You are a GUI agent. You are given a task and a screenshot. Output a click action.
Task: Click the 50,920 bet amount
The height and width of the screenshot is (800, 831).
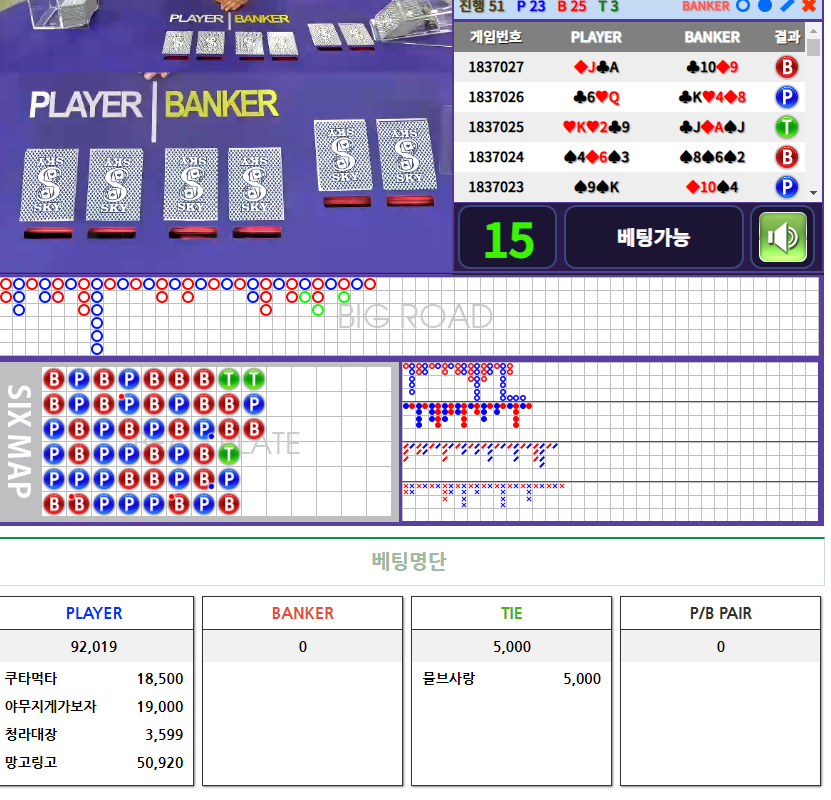(x=160, y=763)
